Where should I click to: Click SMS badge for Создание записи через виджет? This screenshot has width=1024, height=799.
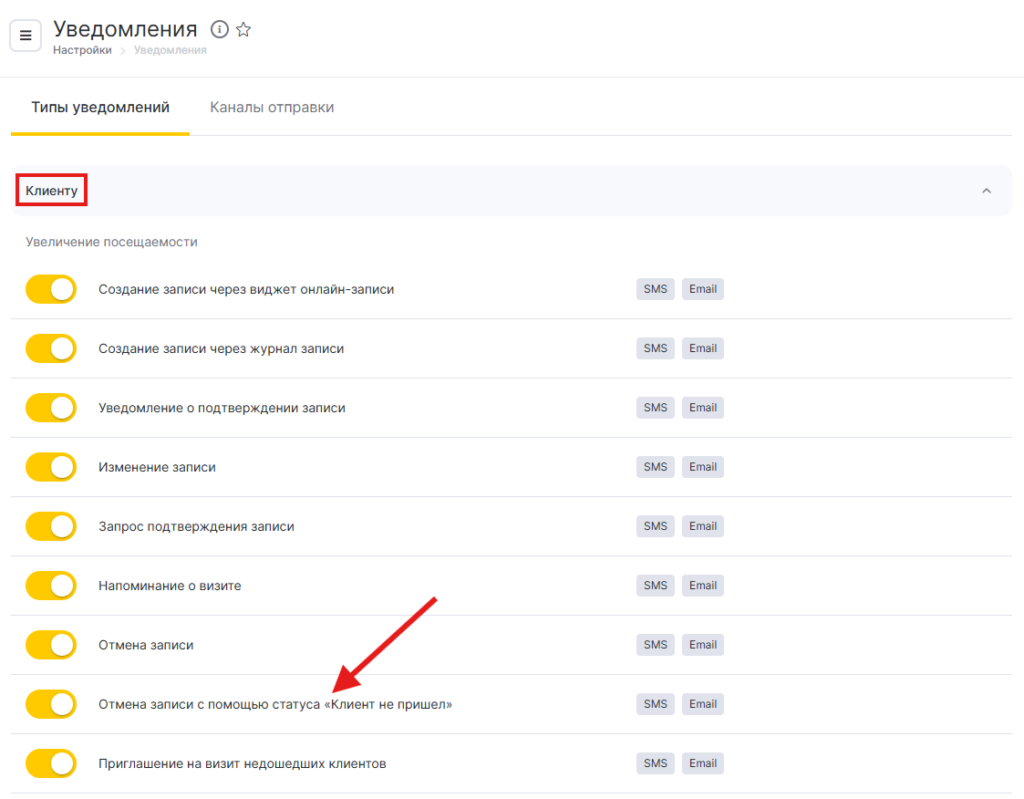click(655, 290)
